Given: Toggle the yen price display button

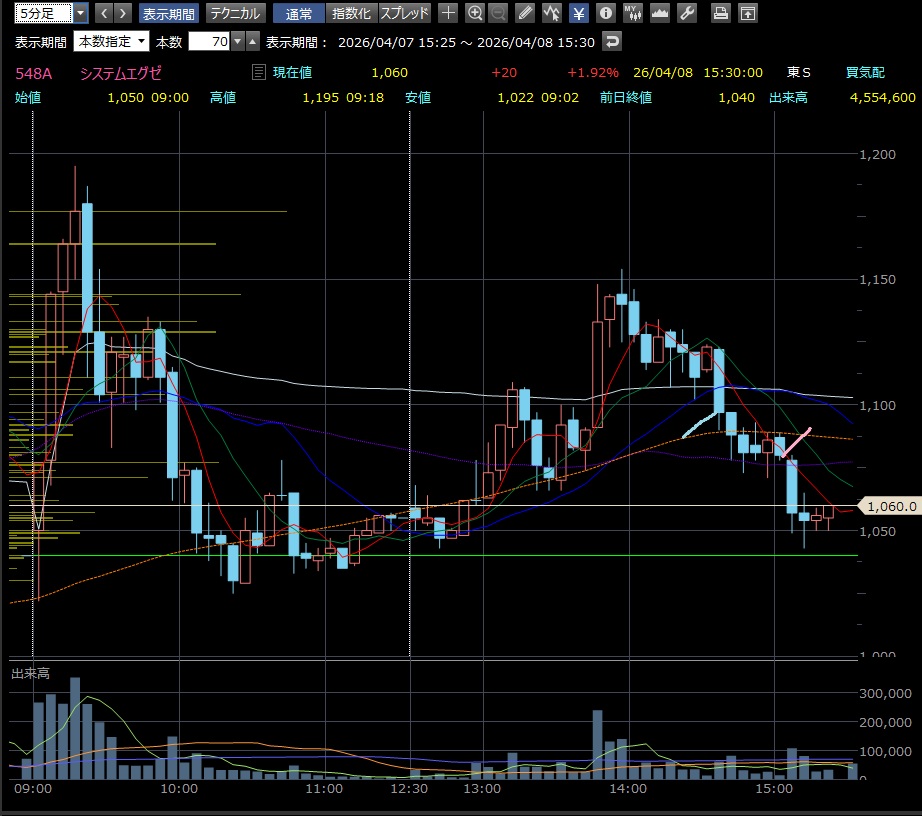Looking at the screenshot, I should (x=578, y=13).
